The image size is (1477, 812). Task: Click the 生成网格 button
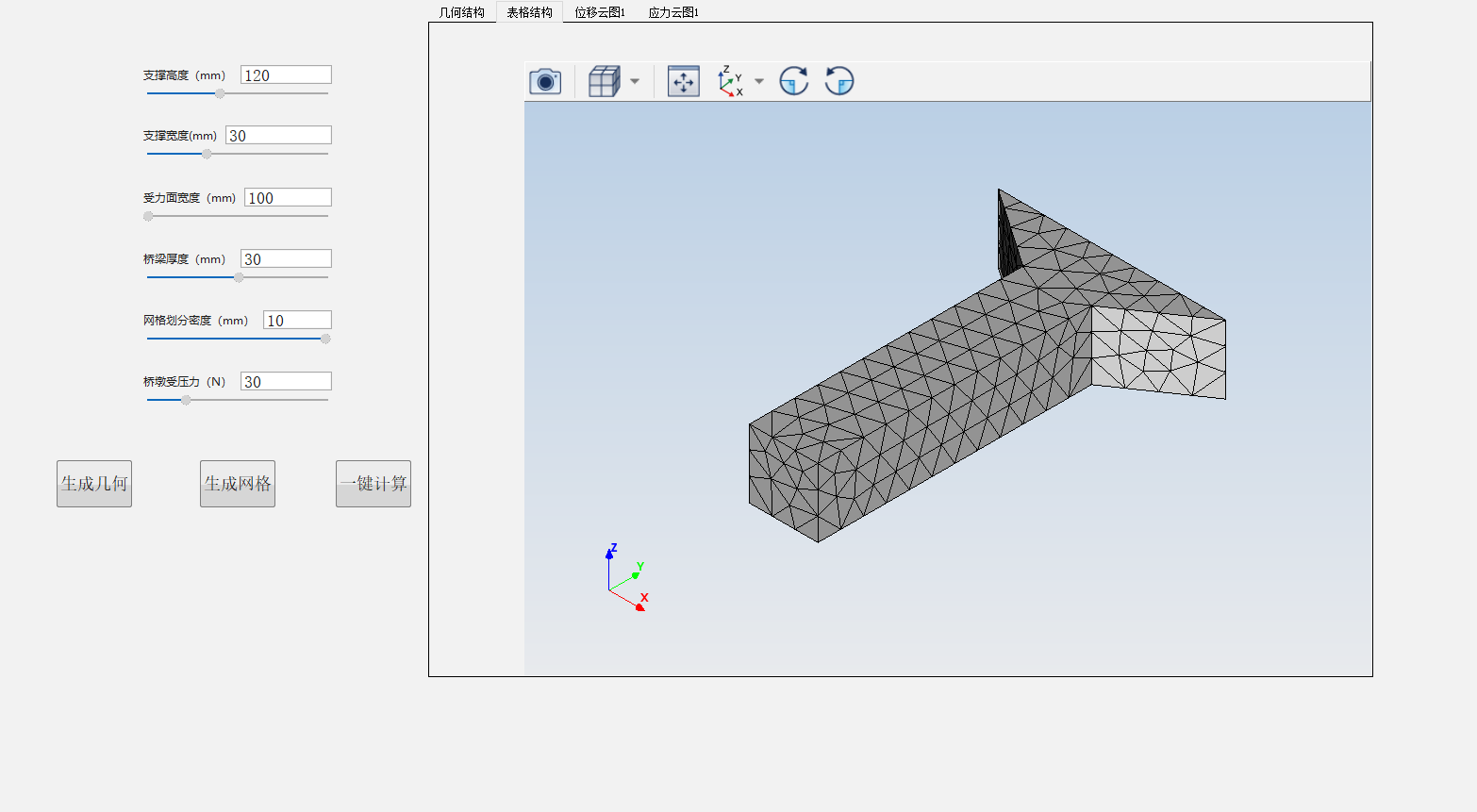point(238,484)
